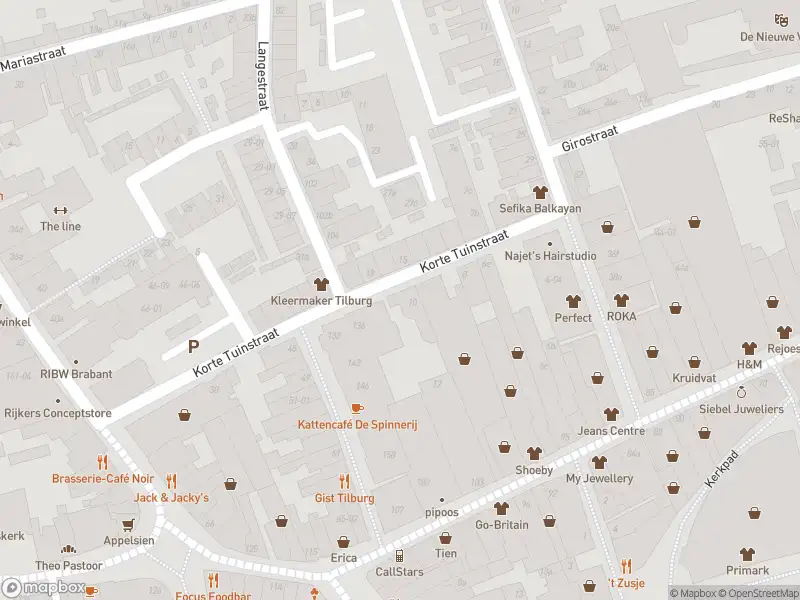Image resolution: width=800 pixels, height=600 pixels.
Task: Click the H&M shirt icon
Action: pyautogui.click(x=749, y=348)
